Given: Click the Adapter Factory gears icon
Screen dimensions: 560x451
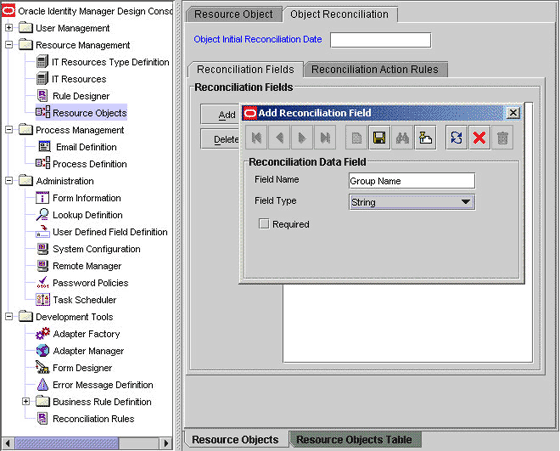Looking at the screenshot, I should coord(42,333).
